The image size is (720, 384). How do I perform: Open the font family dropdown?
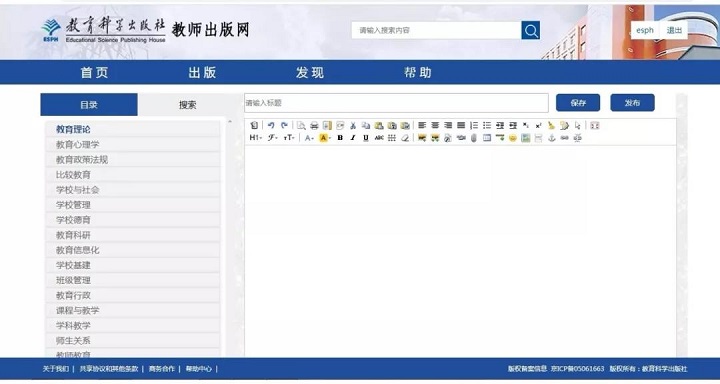tap(273, 138)
